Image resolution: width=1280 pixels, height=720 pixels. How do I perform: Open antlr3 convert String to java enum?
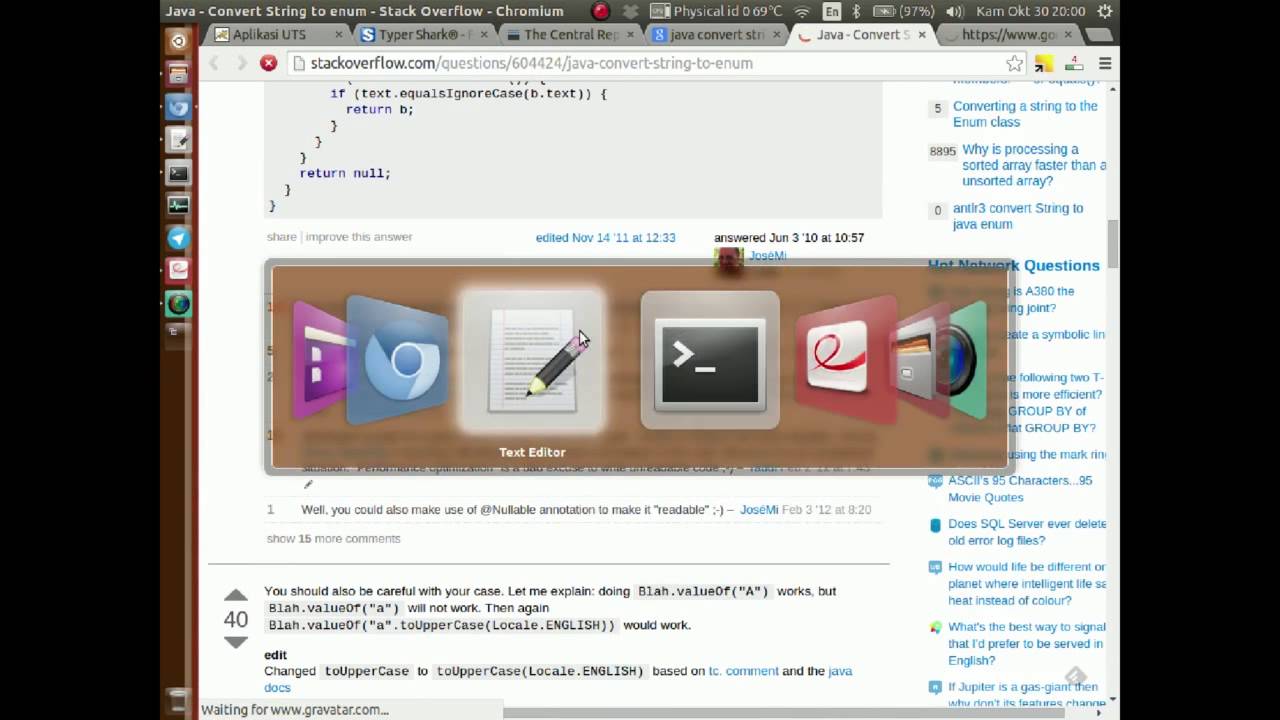[x=1018, y=216]
